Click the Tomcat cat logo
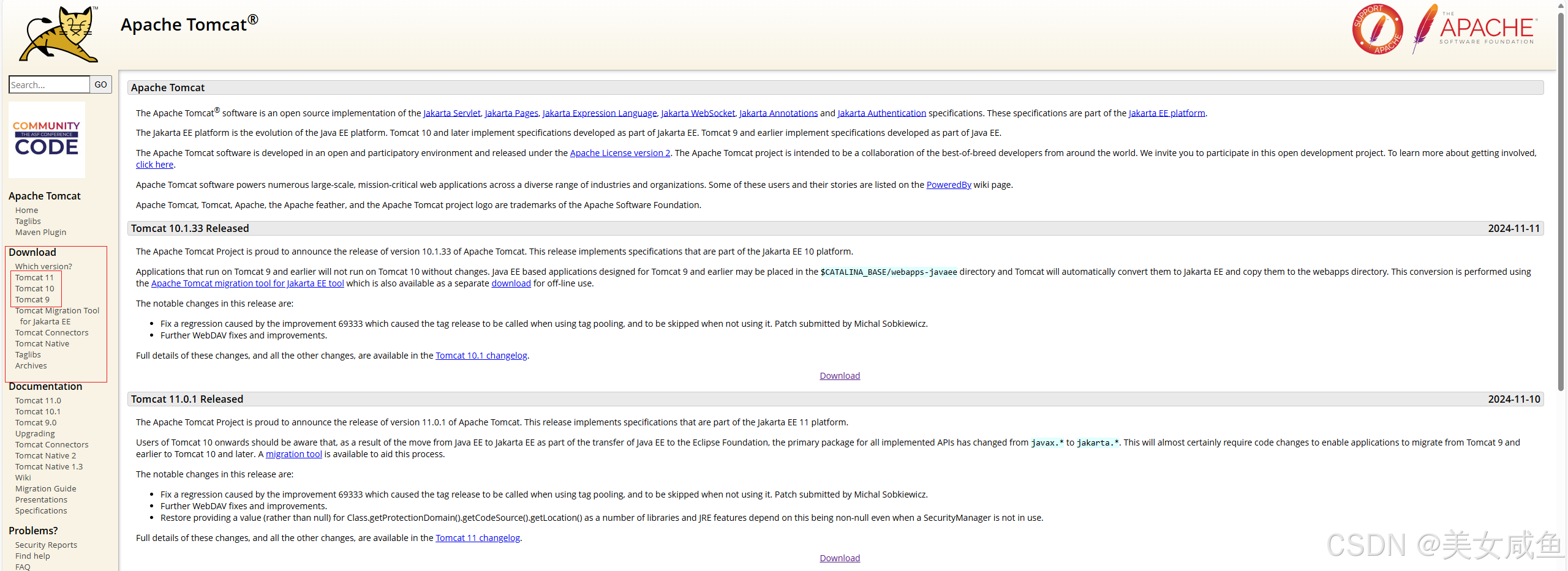The width and height of the screenshot is (1568, 571). [59, 34]
